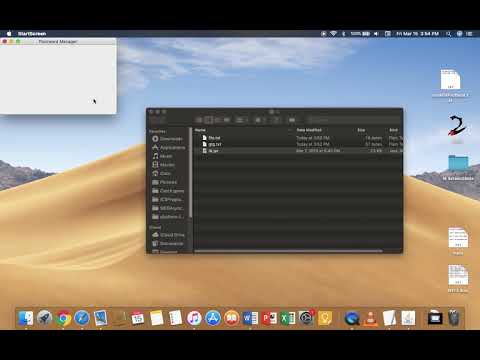Click the Finder tags toolbar button
Screen dimensions: 480x360
292,120
